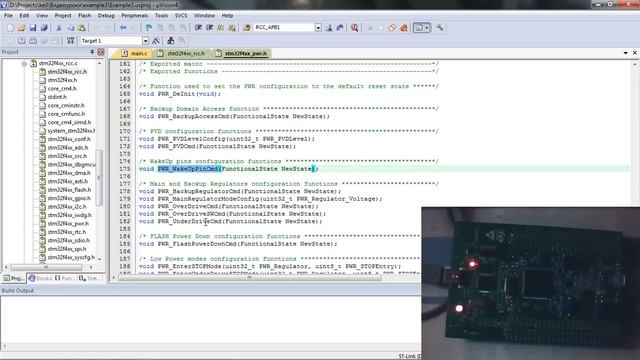Kill all breakpoints using the orange icon
Image resolution: width=640 pixels, height=360 pixels.
click(x=404, y=28)
